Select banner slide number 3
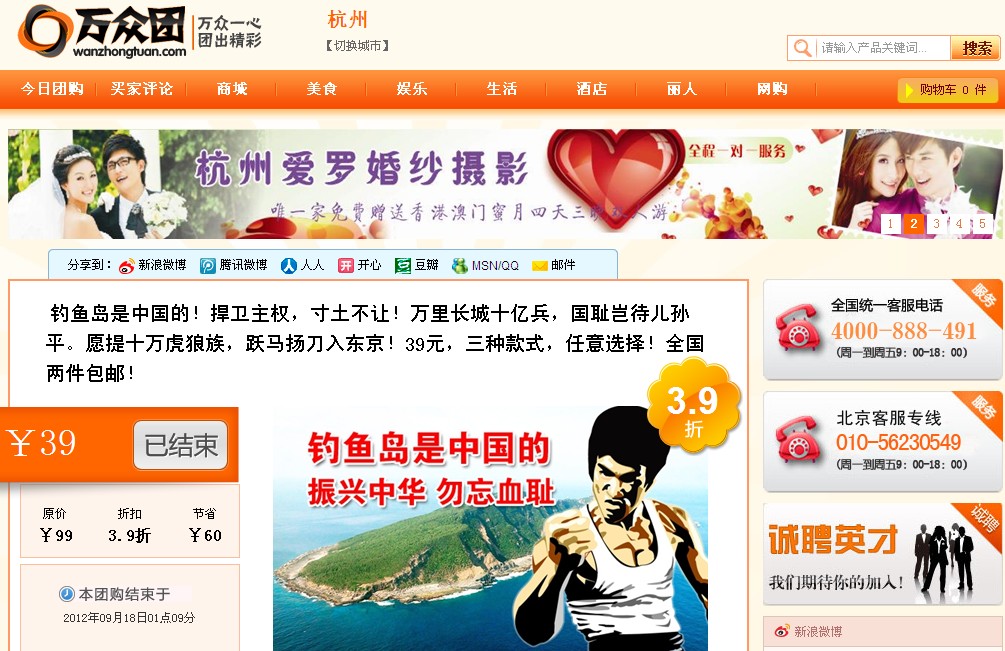1005x651 pixels. (936, 224)
